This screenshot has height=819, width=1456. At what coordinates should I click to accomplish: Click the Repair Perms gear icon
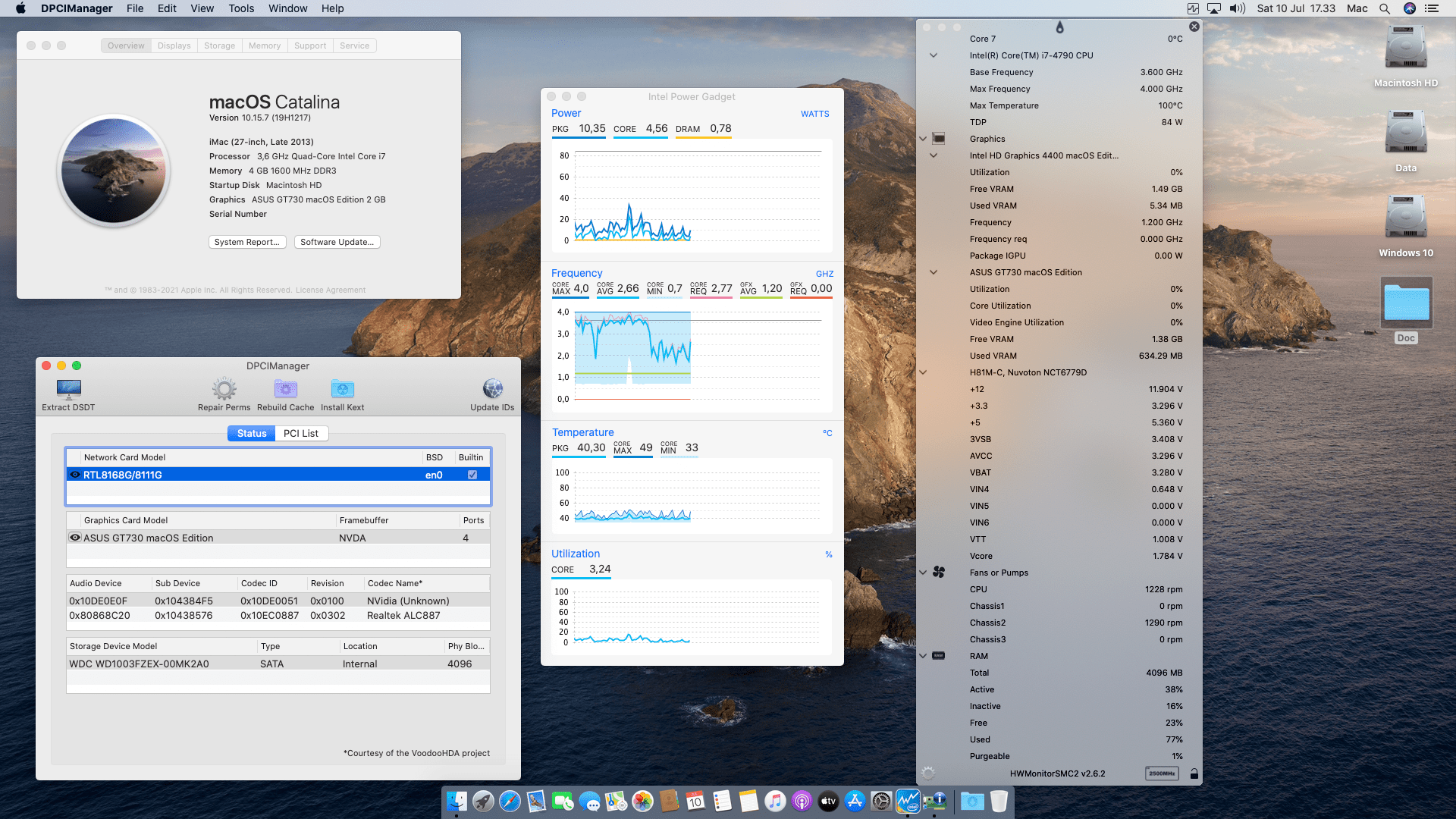tap(224, 389)
